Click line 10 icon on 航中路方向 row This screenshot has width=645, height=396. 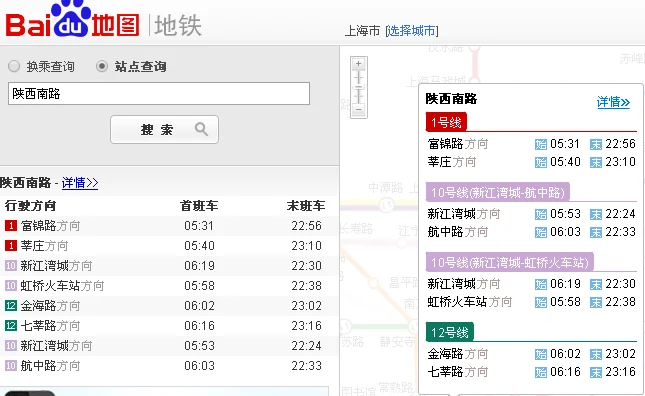[x=11, y=366]
